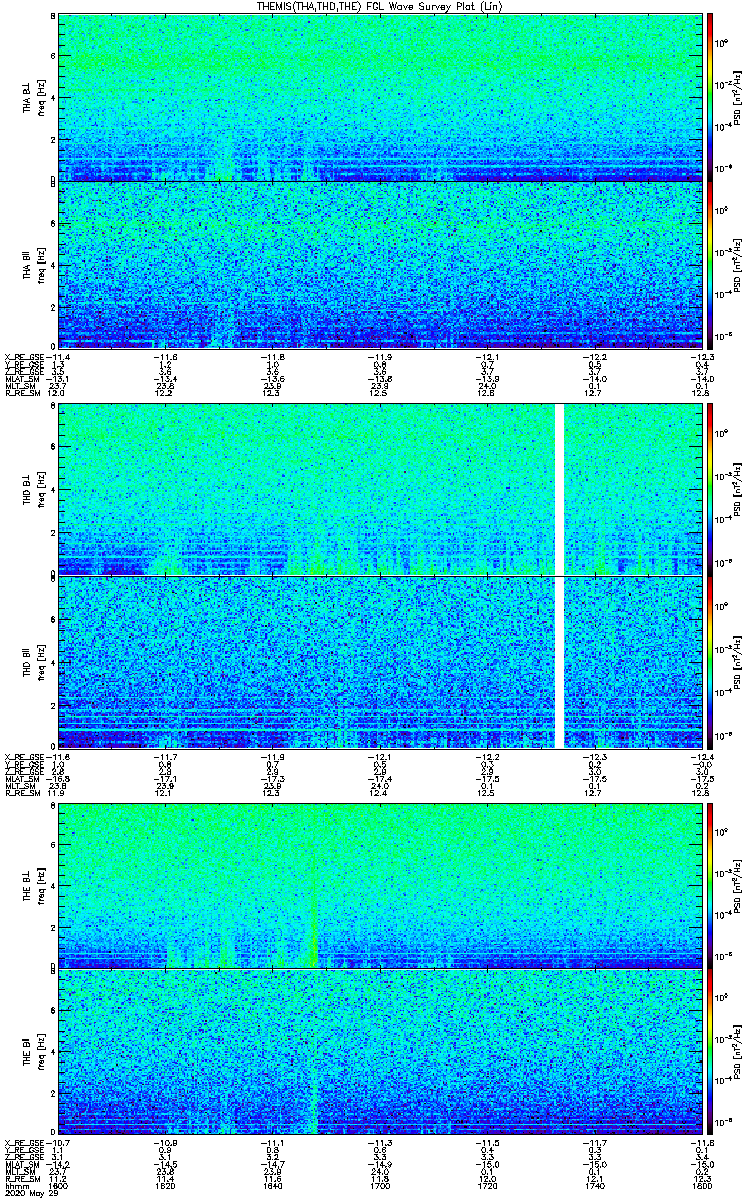The width and height of the screenshot is (750, 1200).
Task: Click the 1620 time tick label
Action: point(166,1184)
